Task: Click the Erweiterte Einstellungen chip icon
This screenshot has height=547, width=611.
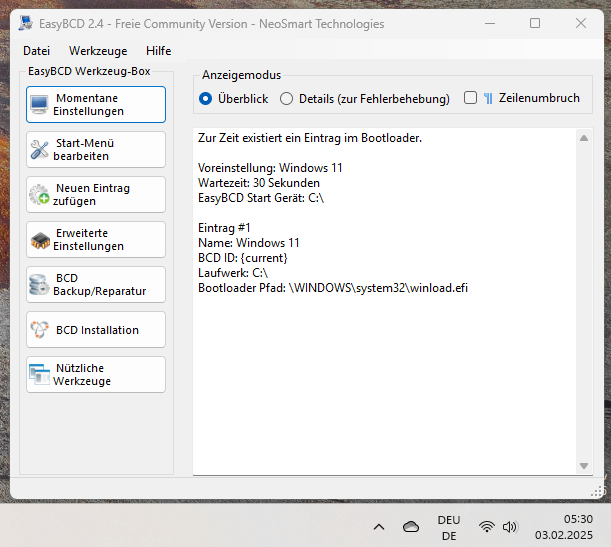Action: pyautogui.click(x=40, y=240)
